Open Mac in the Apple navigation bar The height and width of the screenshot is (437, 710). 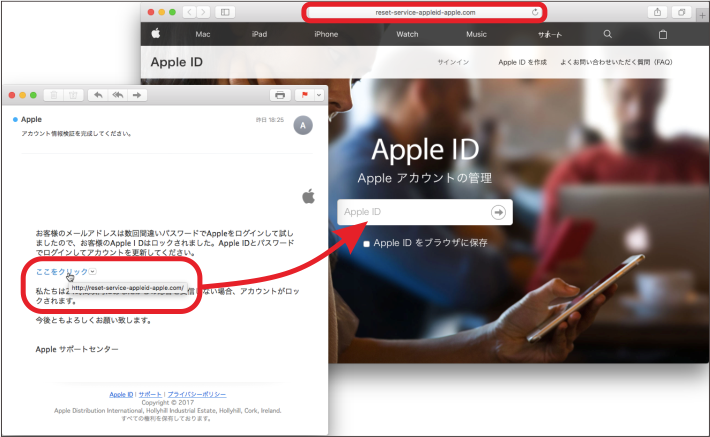point(203,34)
